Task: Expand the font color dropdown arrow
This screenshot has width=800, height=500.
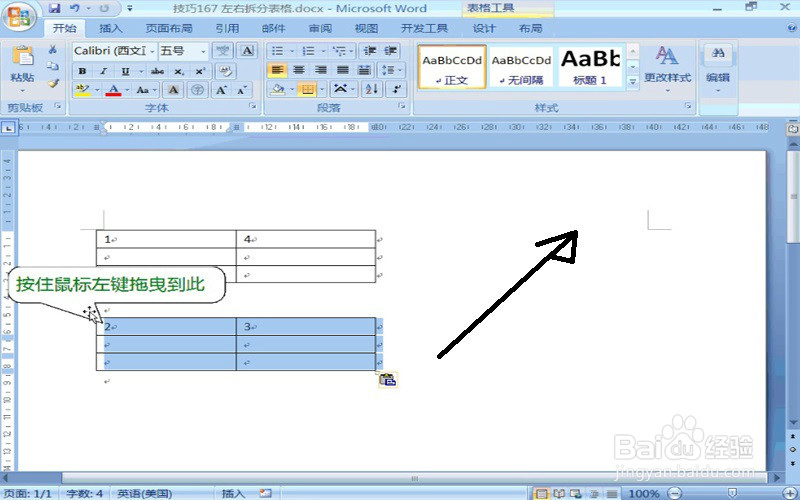Action: (127, 90)
